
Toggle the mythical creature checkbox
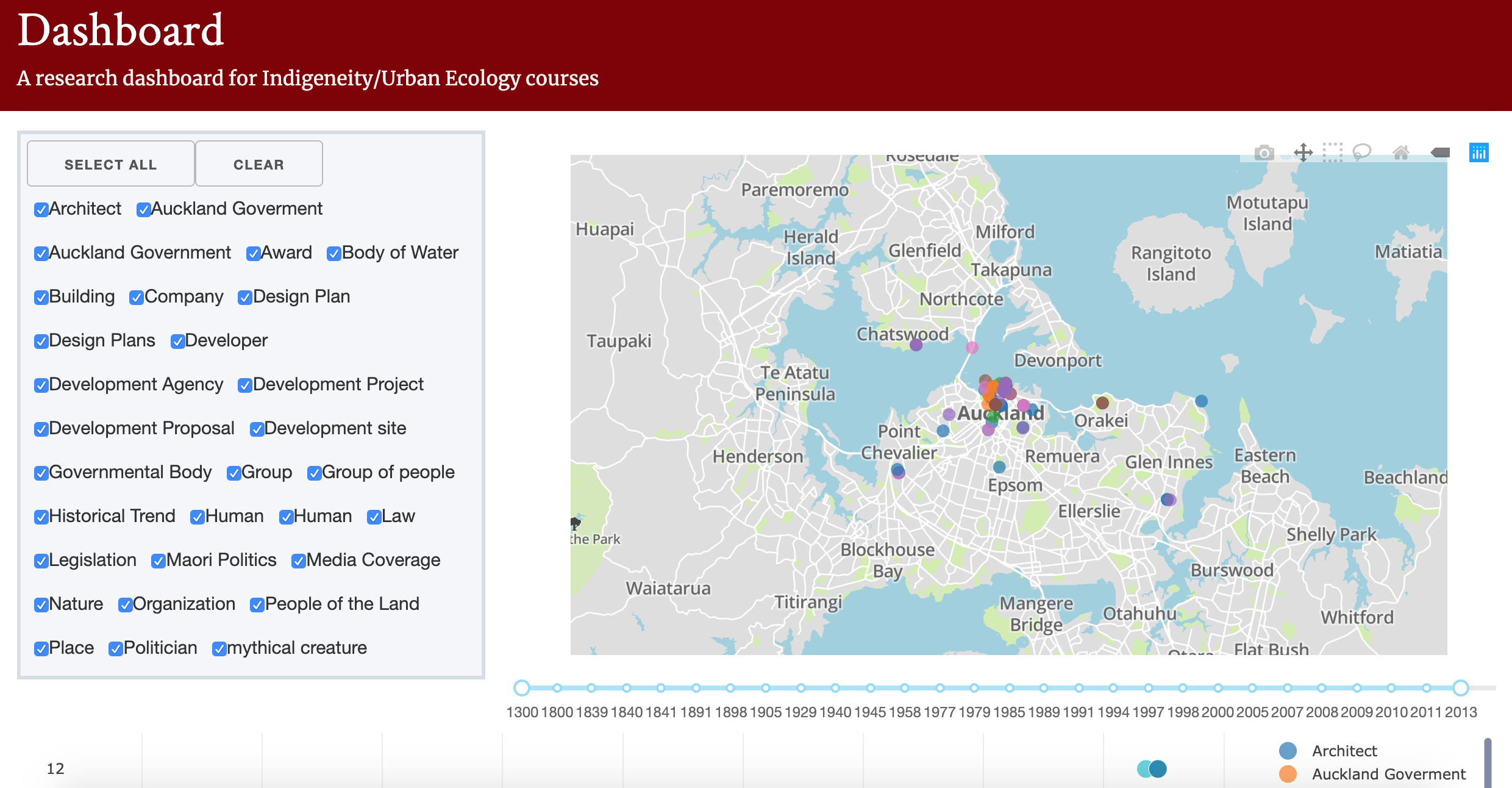point(219,649)
